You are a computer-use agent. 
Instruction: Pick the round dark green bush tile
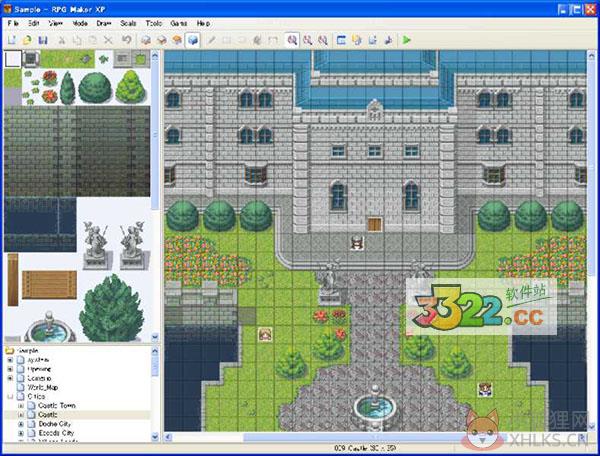(95, 87)
